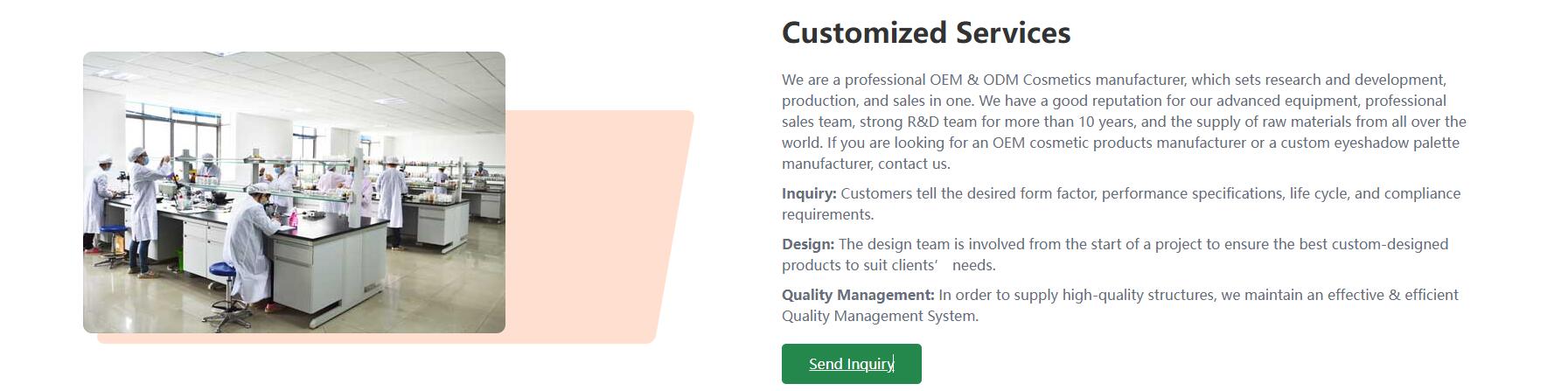Click the text products to suit clients' needs
This screenshot has width=1568, height=391.
(x=889, y=265)
